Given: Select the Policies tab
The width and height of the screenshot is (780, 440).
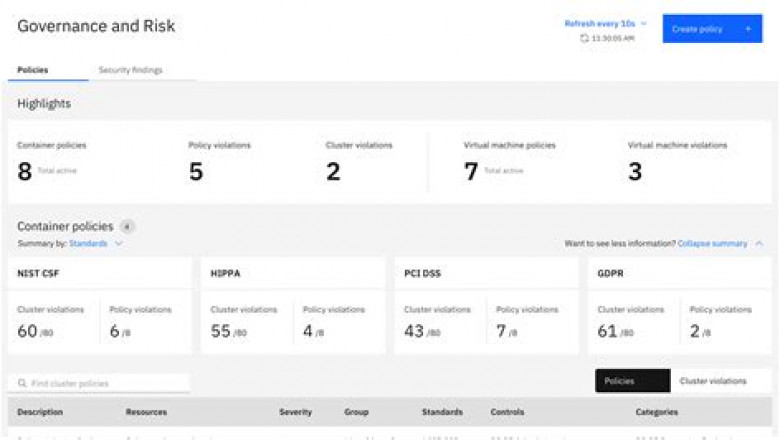Looking at the screenshot, I should tap(33, 70).
